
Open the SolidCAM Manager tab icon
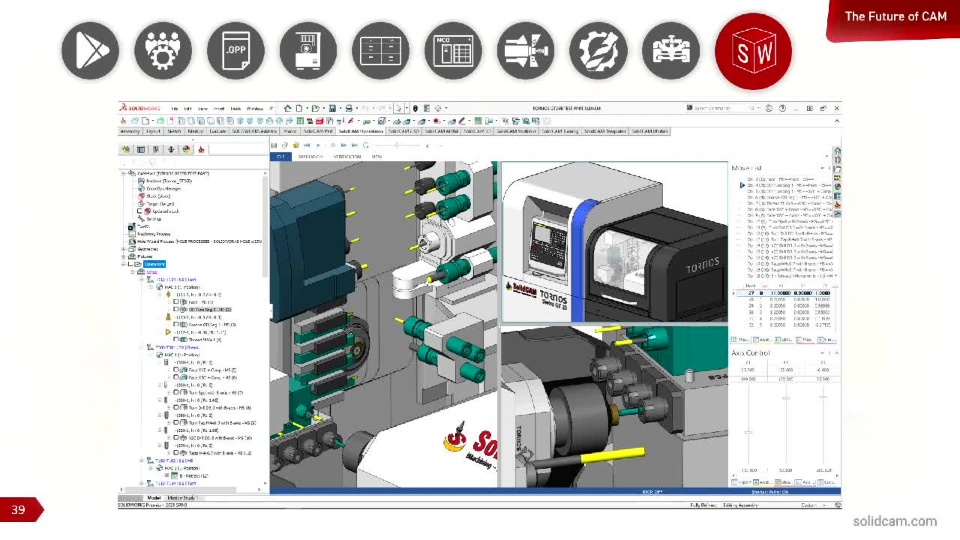coord(201,149)
